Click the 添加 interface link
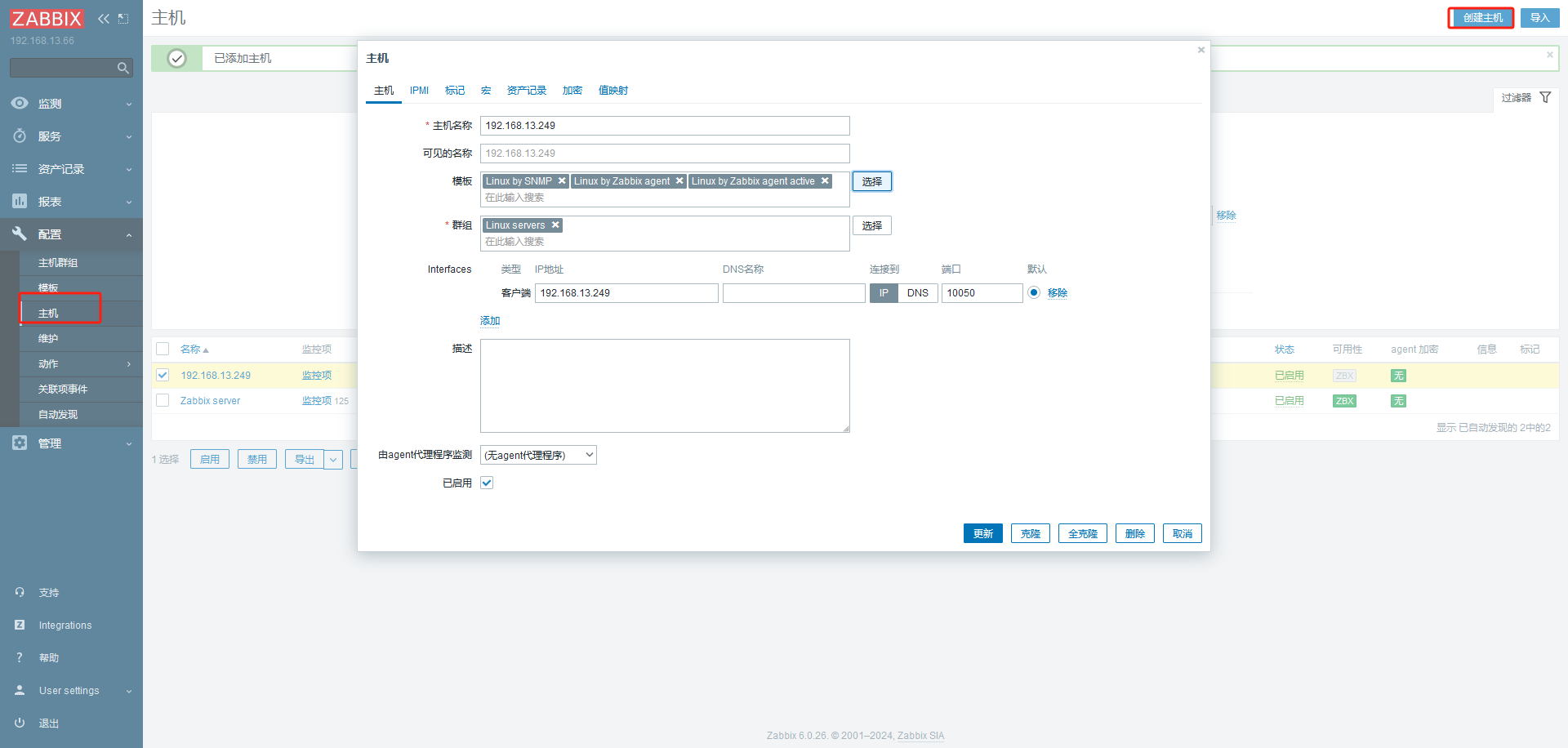The width and height of the screenshot is (1568, 748). click(x=490, y=321)
